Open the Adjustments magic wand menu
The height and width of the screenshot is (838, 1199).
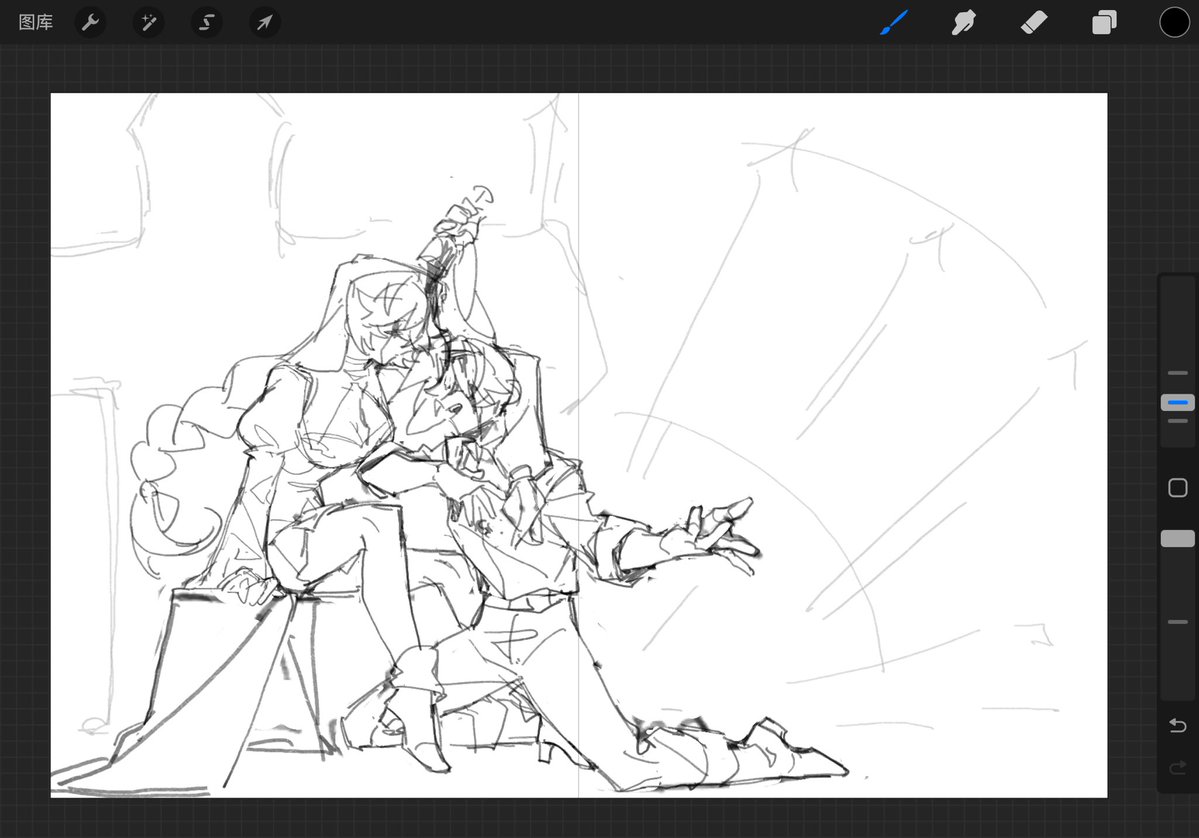click(x=148, y=22)
